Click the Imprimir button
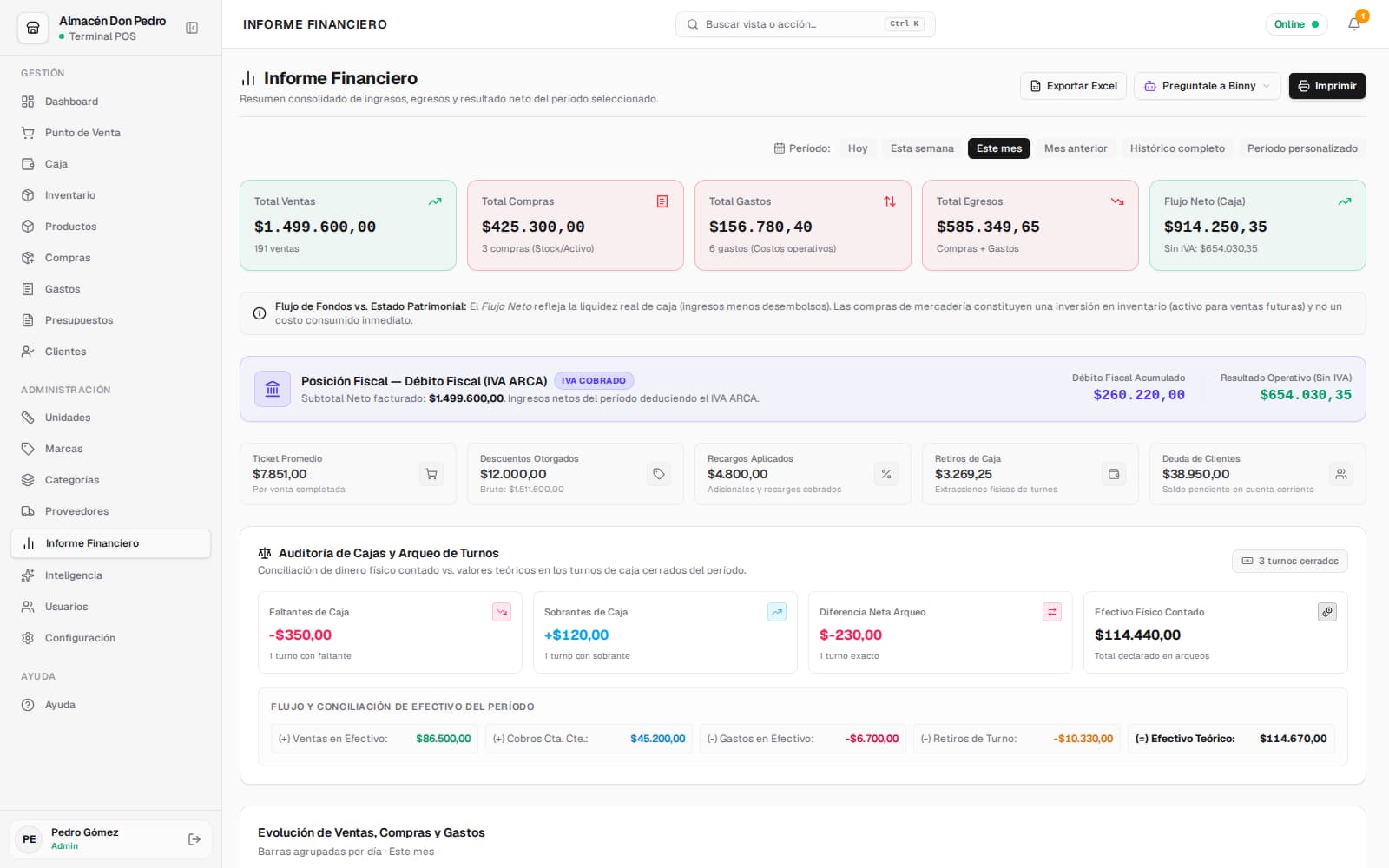The image size is (1389, 868). [x=1327, y=86]
